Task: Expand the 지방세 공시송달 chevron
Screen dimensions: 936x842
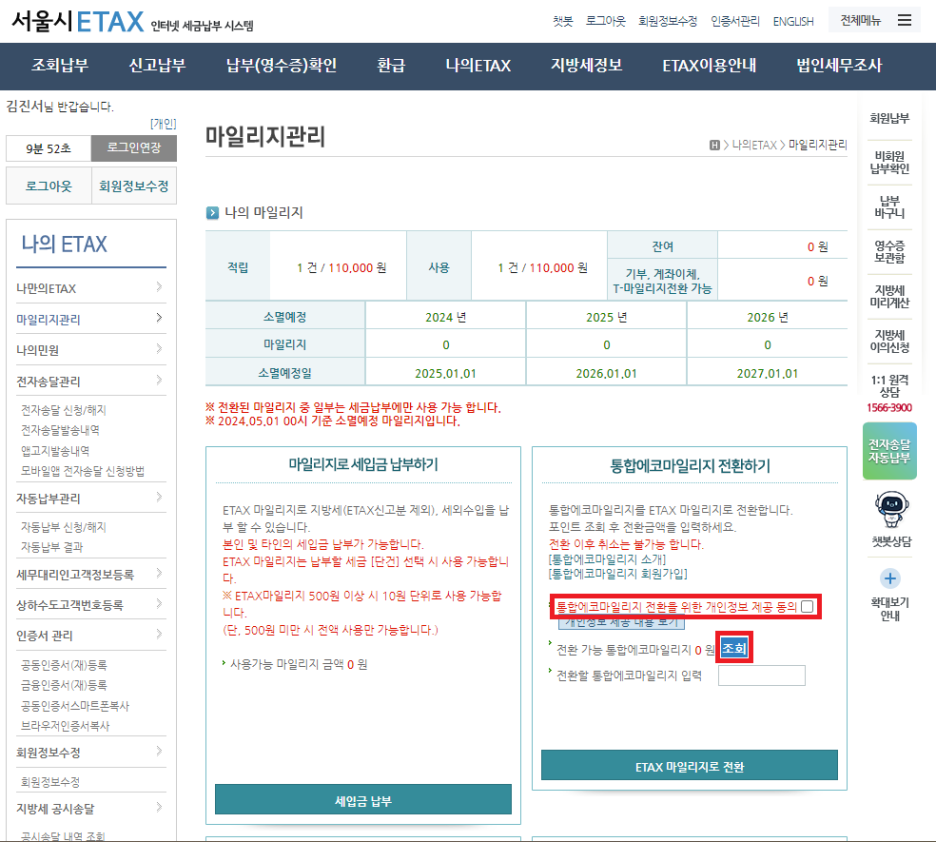Action: (x=159, y=808)
